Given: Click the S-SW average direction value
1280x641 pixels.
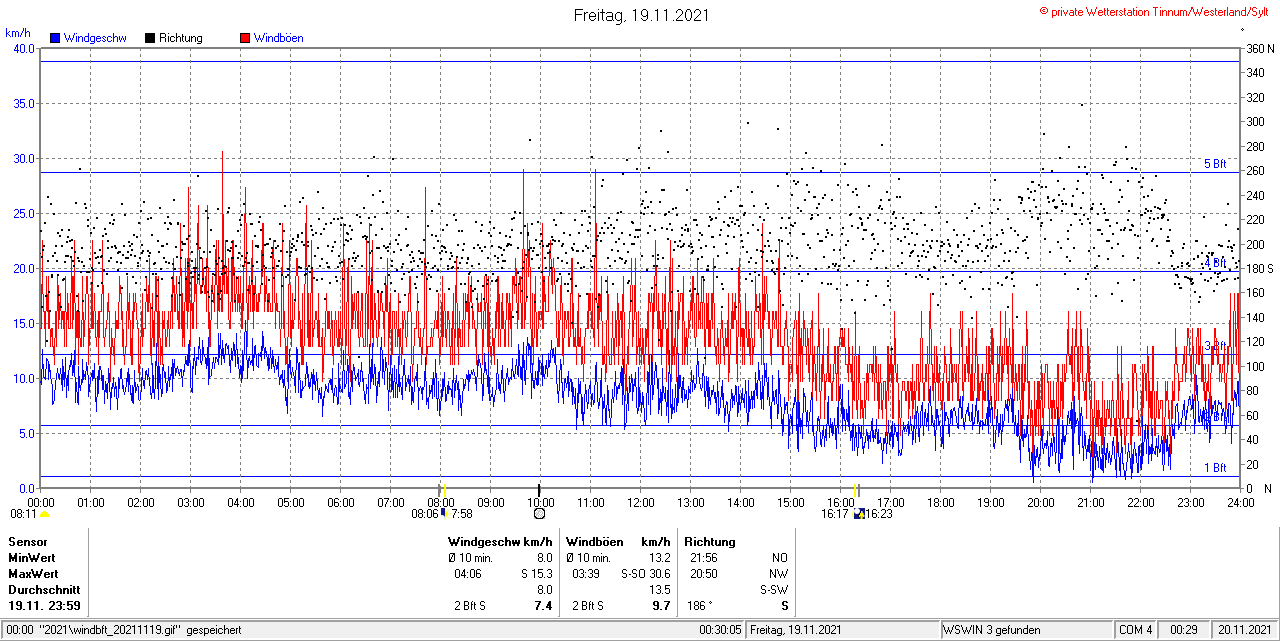Looking at the screenshot, I should (x=774, y=589).
